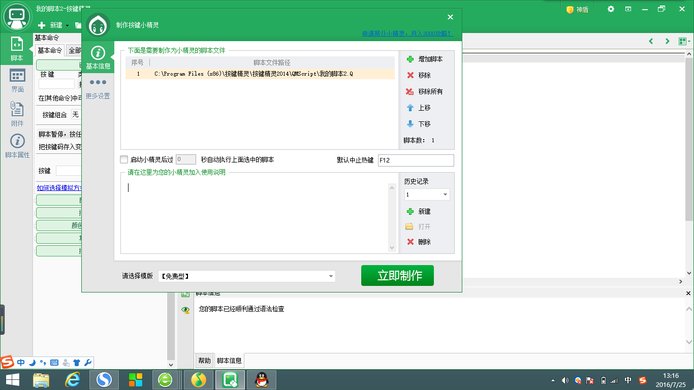Open the 历史记录 dropdown showing 1
This screenshot has width=694, height=390.
tap(427, 195)
